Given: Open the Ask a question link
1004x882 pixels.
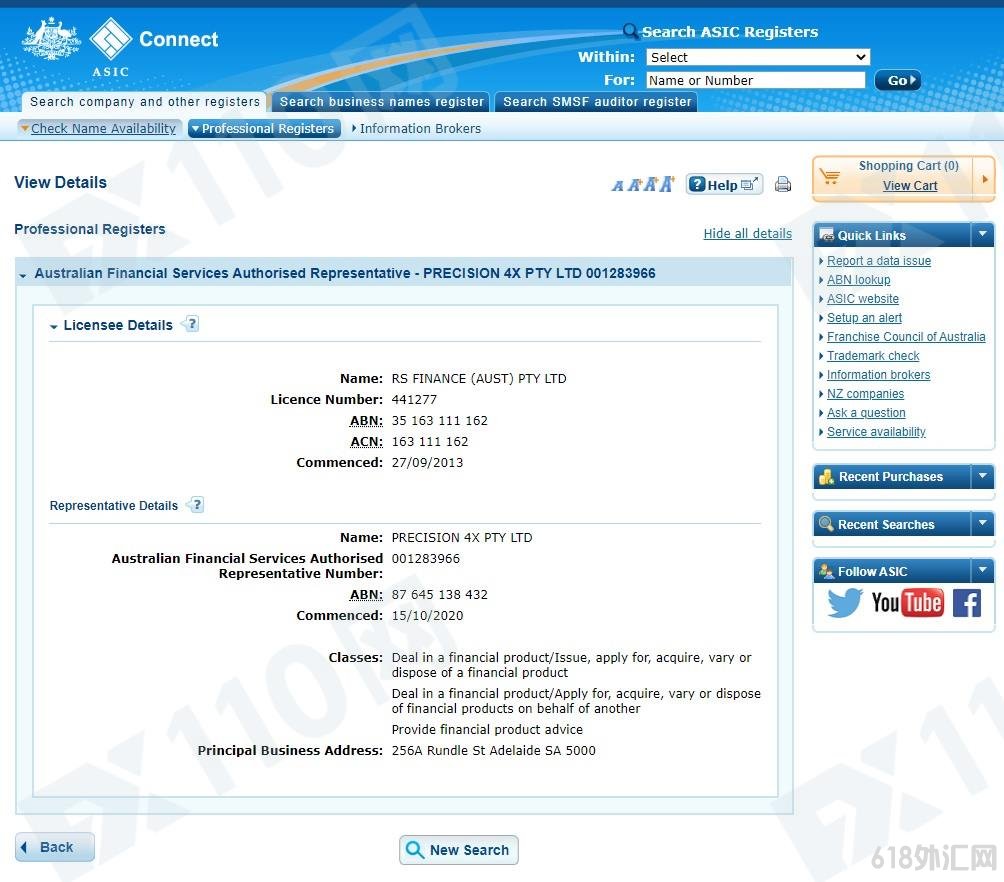Looking at the screenshot, I should (x=866, y=412).
